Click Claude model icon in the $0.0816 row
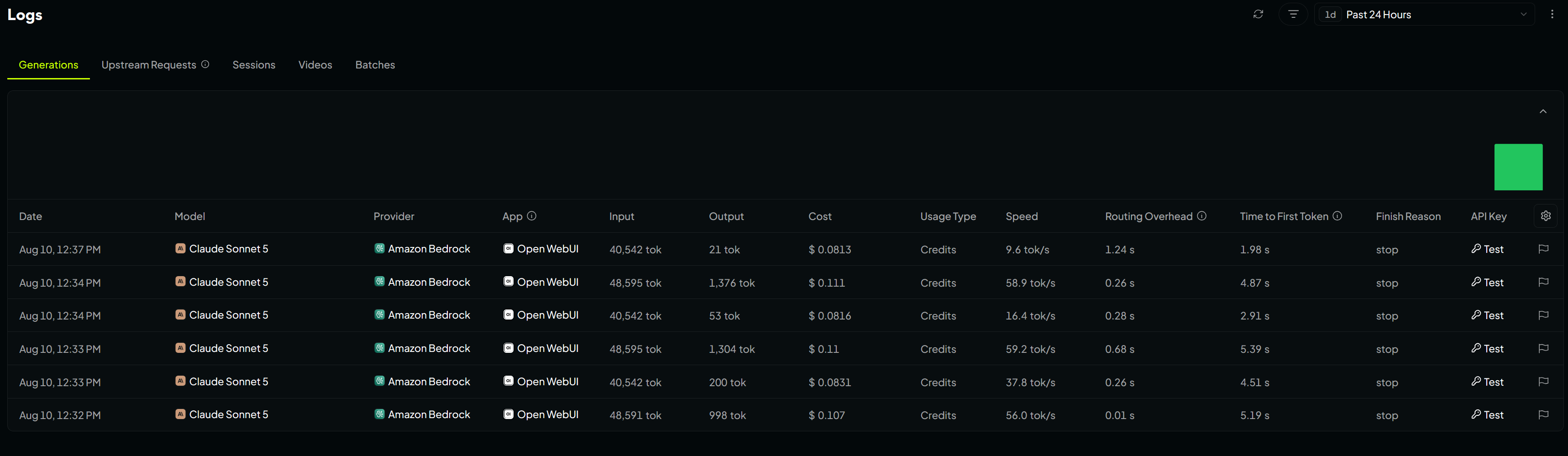 click(x=180, y=315)
